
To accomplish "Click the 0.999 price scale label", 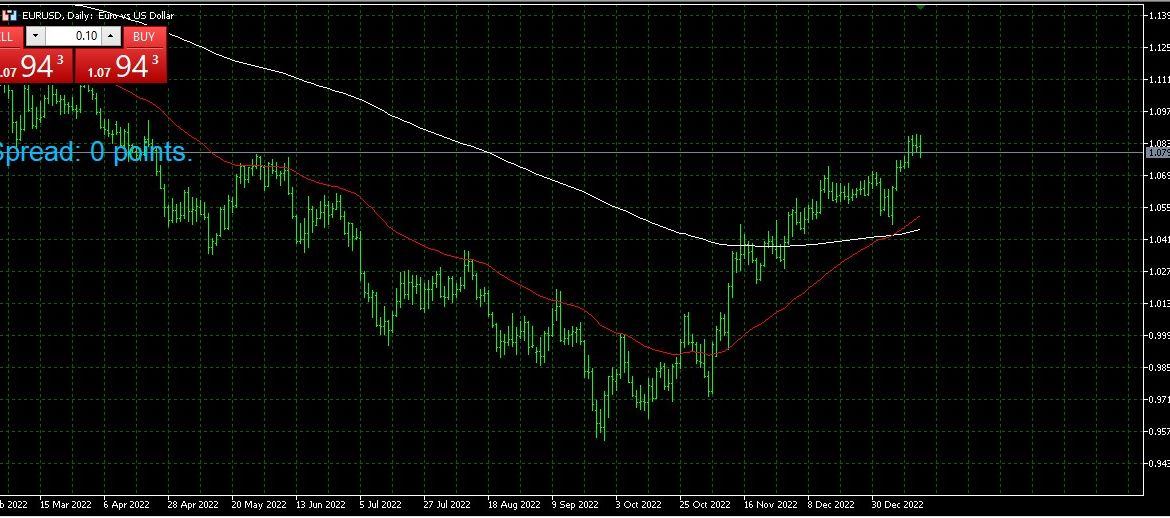I will [1160, 335].
